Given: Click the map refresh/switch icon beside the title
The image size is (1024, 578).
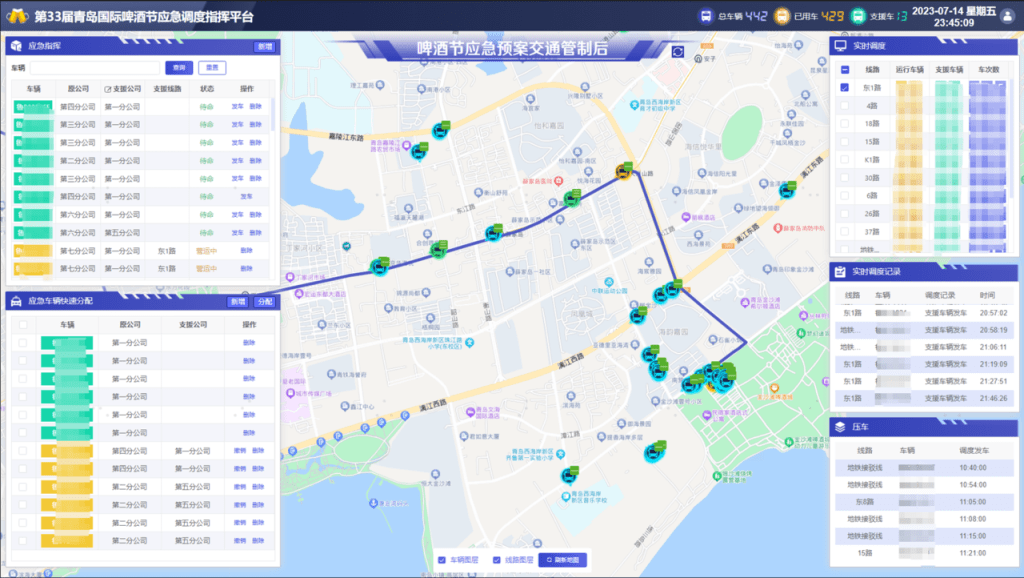Looking at the screenshot, I should coord(679,52).
